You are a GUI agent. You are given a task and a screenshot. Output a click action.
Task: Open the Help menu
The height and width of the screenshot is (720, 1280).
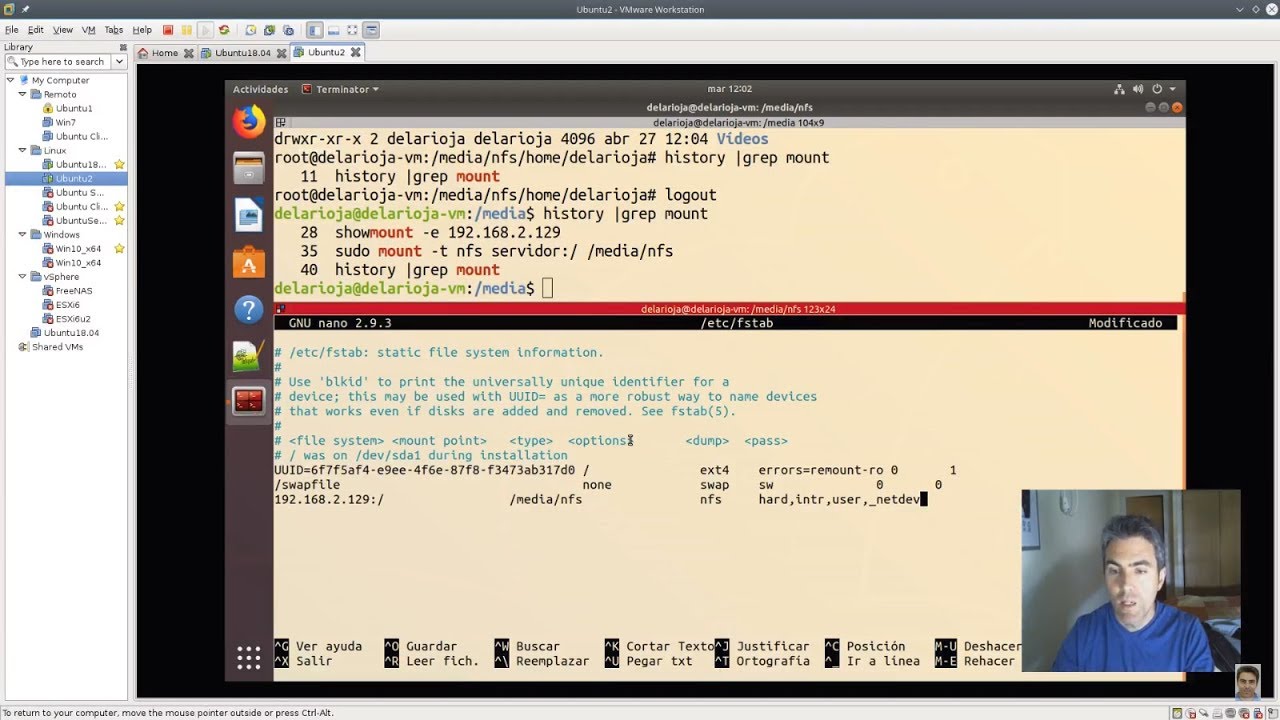tap(142, 30)
